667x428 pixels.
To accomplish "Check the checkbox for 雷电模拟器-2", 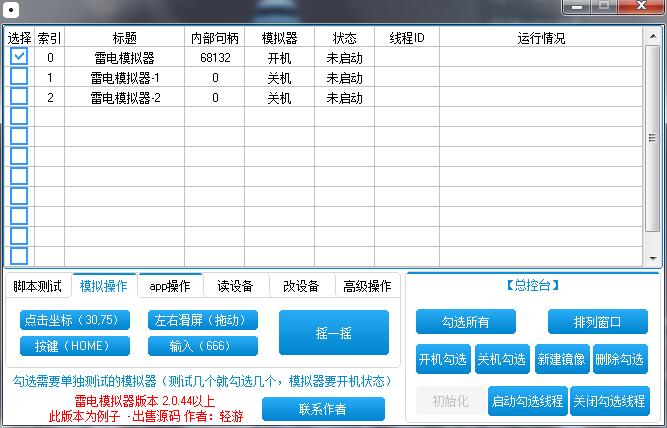I will click(x=19, y=96).
